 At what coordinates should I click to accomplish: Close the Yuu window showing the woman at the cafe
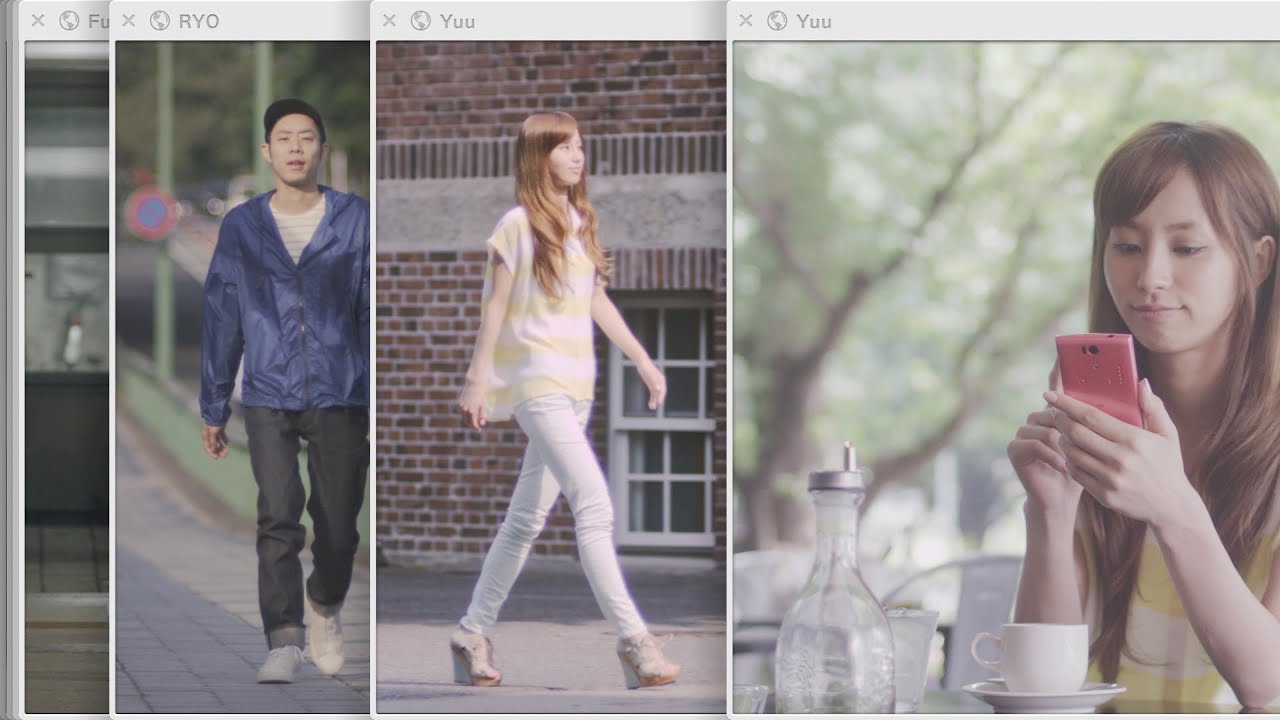click(746, 20)
